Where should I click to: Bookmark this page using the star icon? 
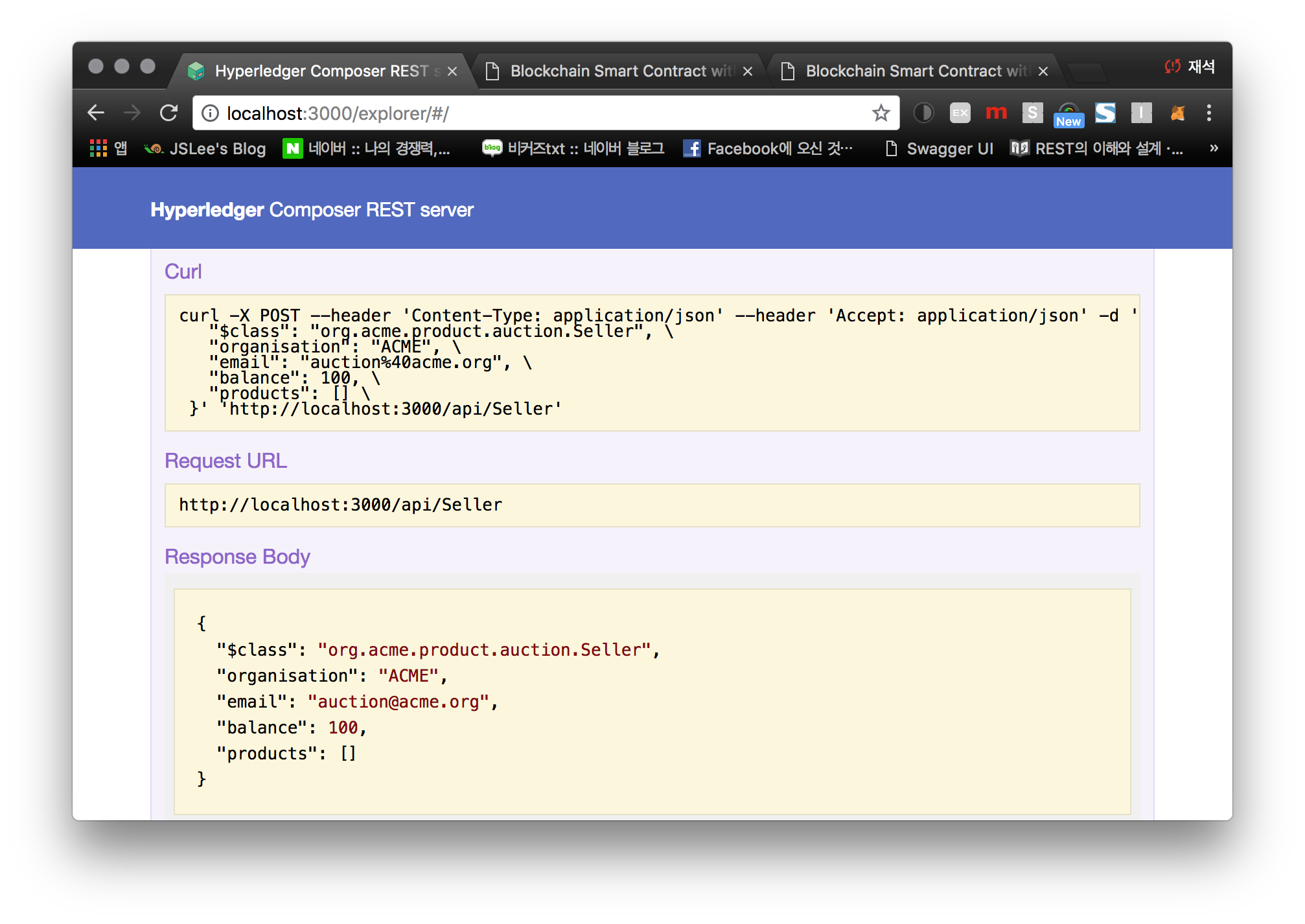tap(881, 113)
